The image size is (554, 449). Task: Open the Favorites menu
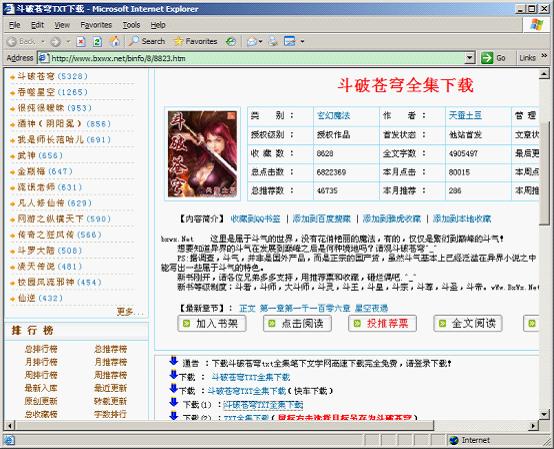point(96,25)
